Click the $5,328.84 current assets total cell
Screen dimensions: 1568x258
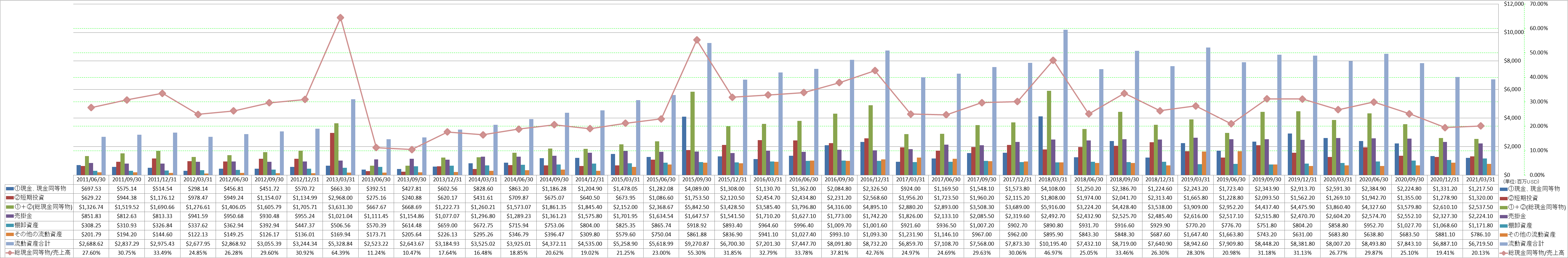[340, 244]
